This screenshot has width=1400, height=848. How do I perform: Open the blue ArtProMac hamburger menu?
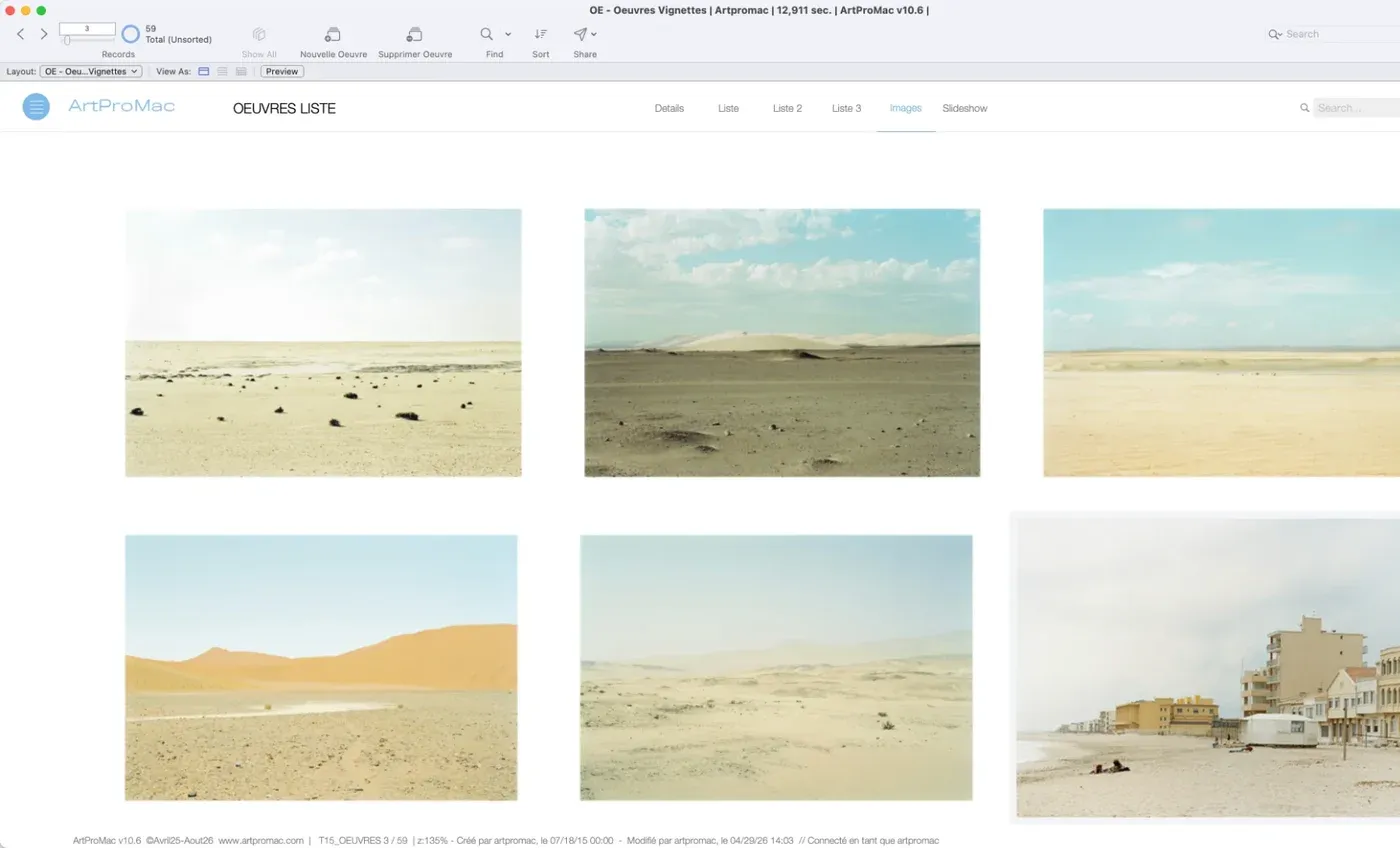point(36,107)
